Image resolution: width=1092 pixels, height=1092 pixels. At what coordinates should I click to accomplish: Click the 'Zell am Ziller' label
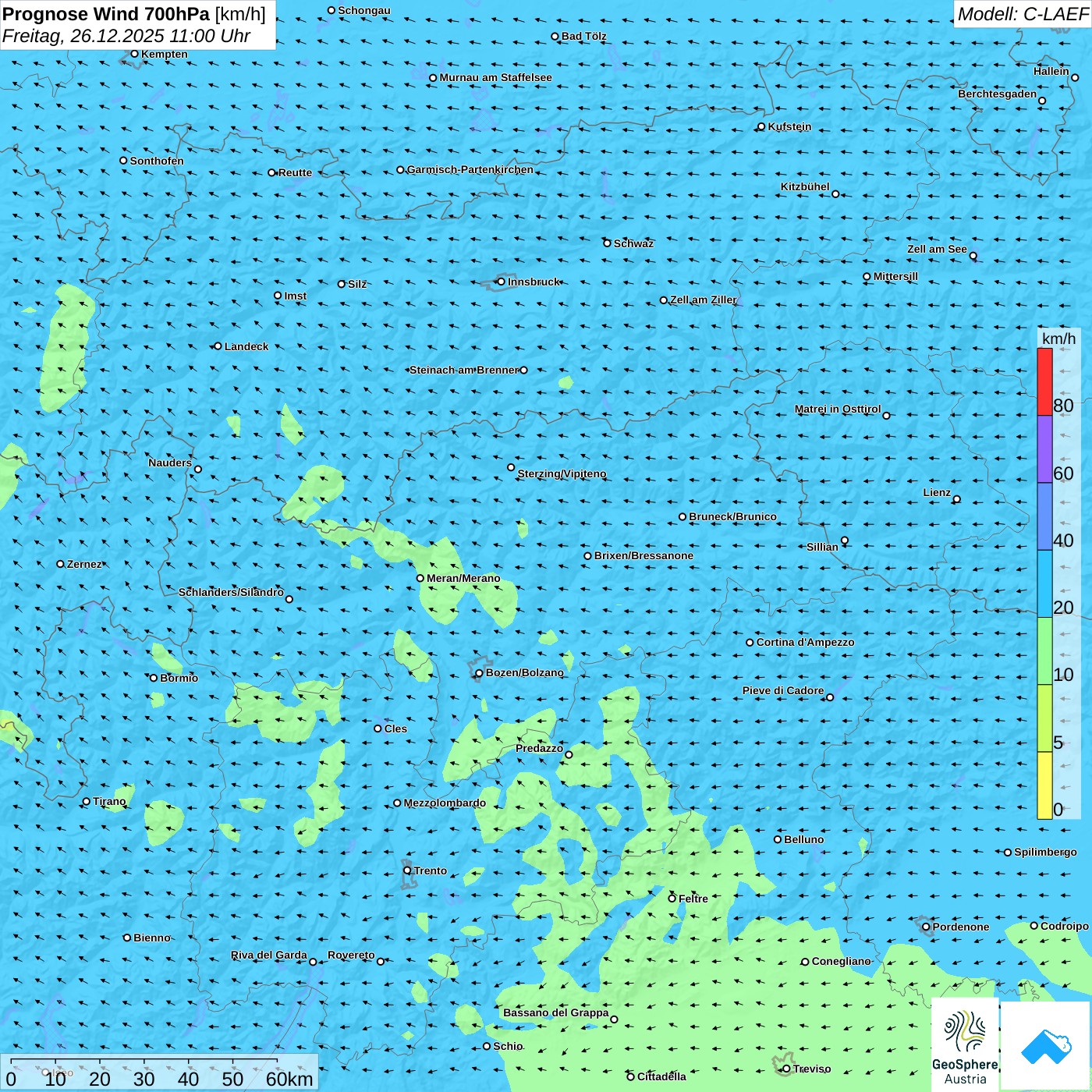(x=703, y=300)
